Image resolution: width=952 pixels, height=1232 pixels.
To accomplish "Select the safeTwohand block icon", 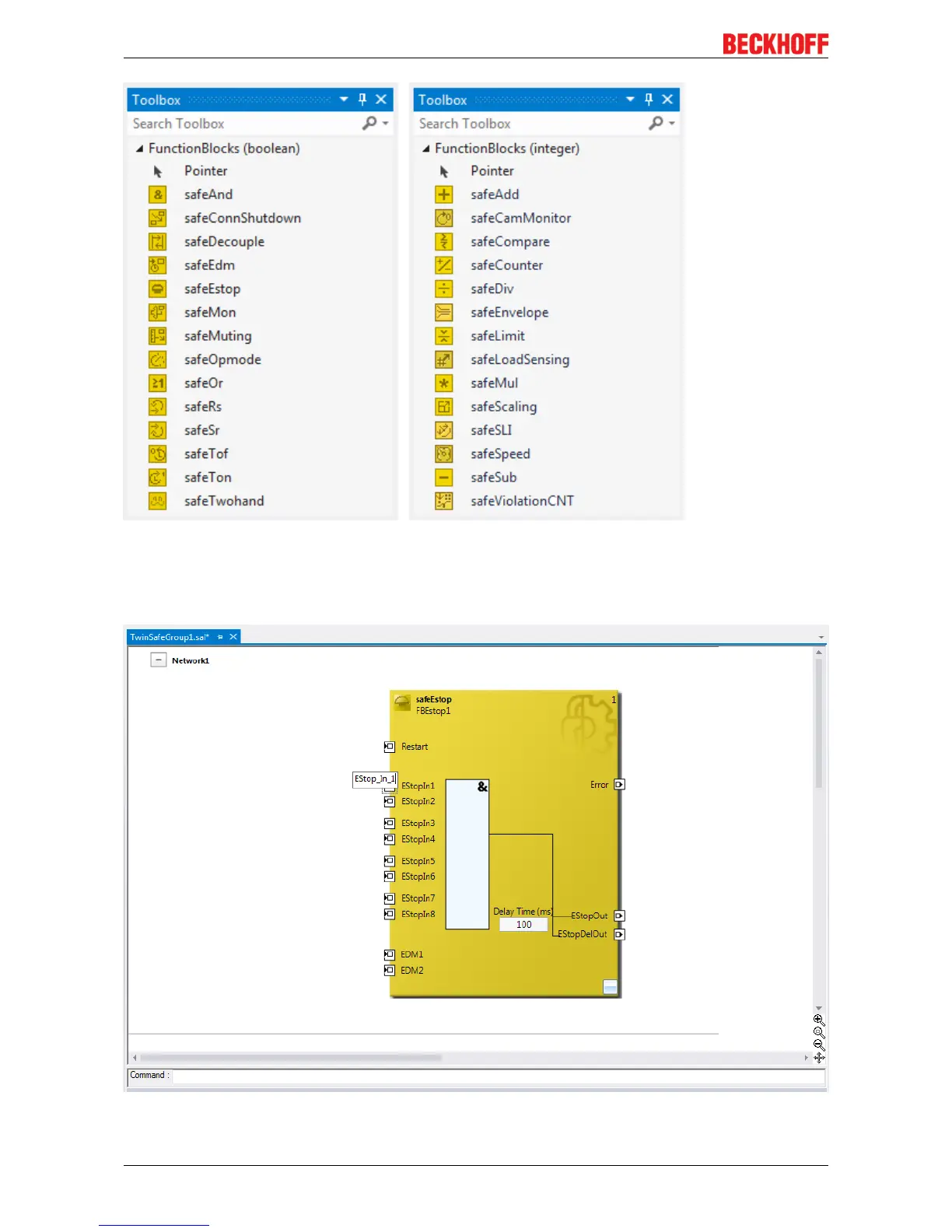I will (158, 501).
